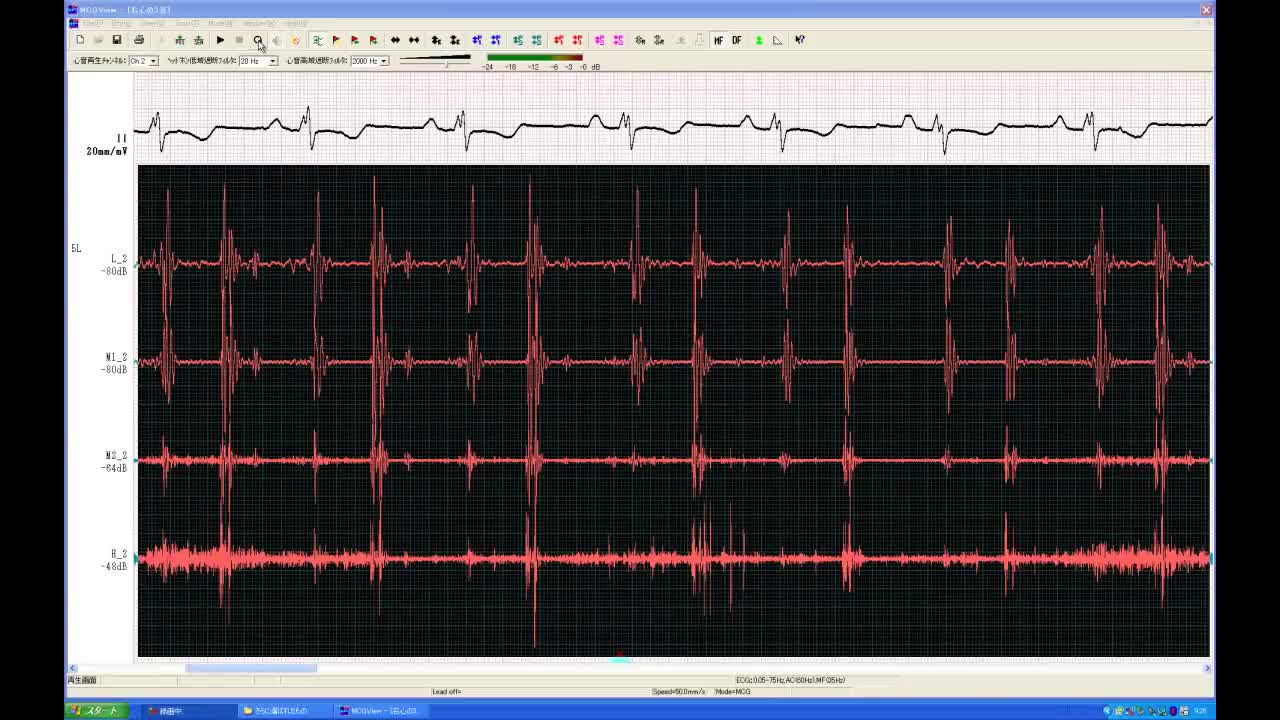This screenshot has height=720, width=1280.
Task: Click the green person icon
Action: coord(759,40)
